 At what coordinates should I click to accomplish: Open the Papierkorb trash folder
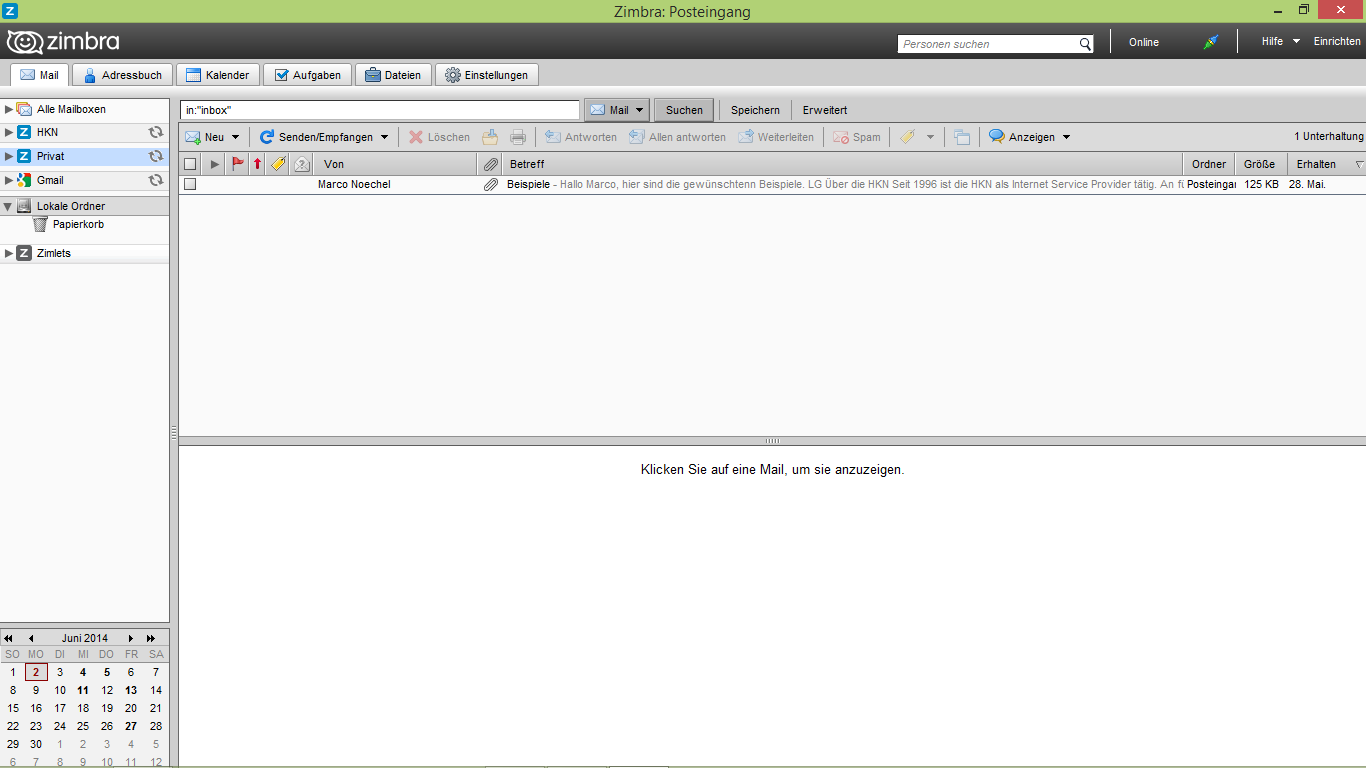click(x=78, y=225)
